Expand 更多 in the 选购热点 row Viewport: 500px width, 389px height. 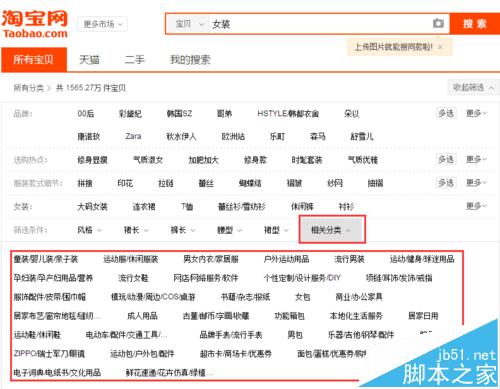(476, 159)
